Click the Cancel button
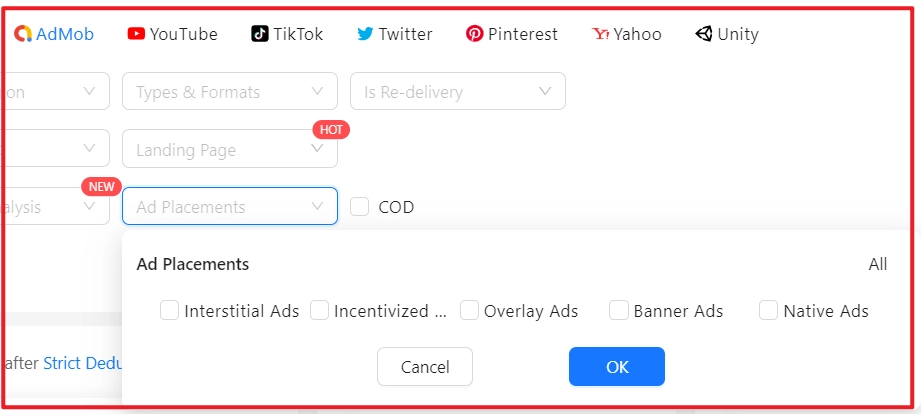Viewport: 921px width, 414px height. [x=425, y=367]
